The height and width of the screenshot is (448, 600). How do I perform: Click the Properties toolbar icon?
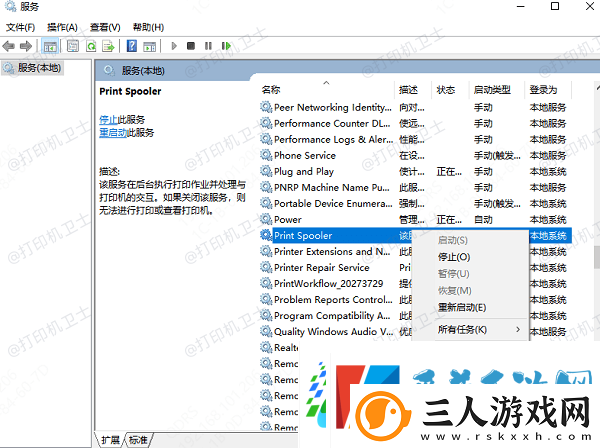point(73,46)
